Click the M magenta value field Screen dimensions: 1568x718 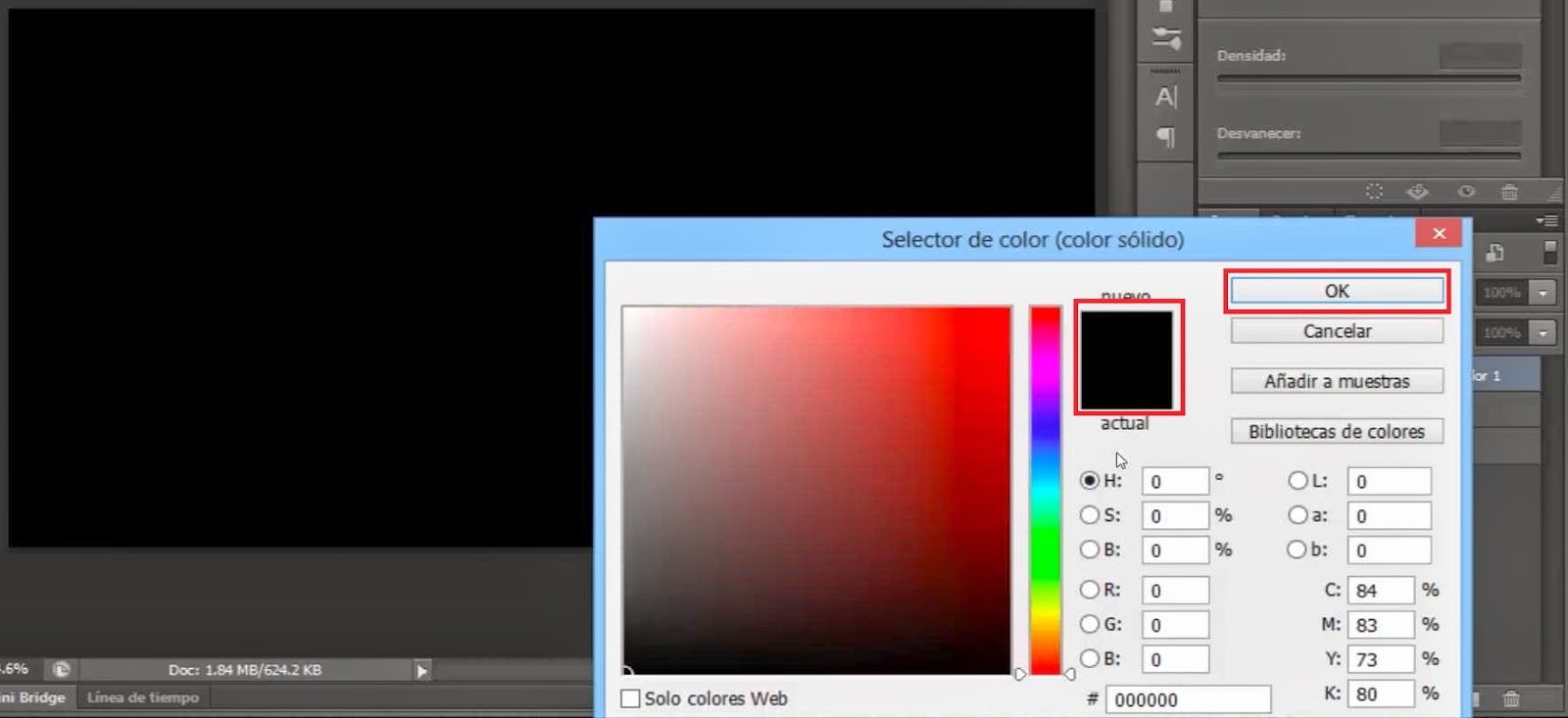tap(1381, 625)
